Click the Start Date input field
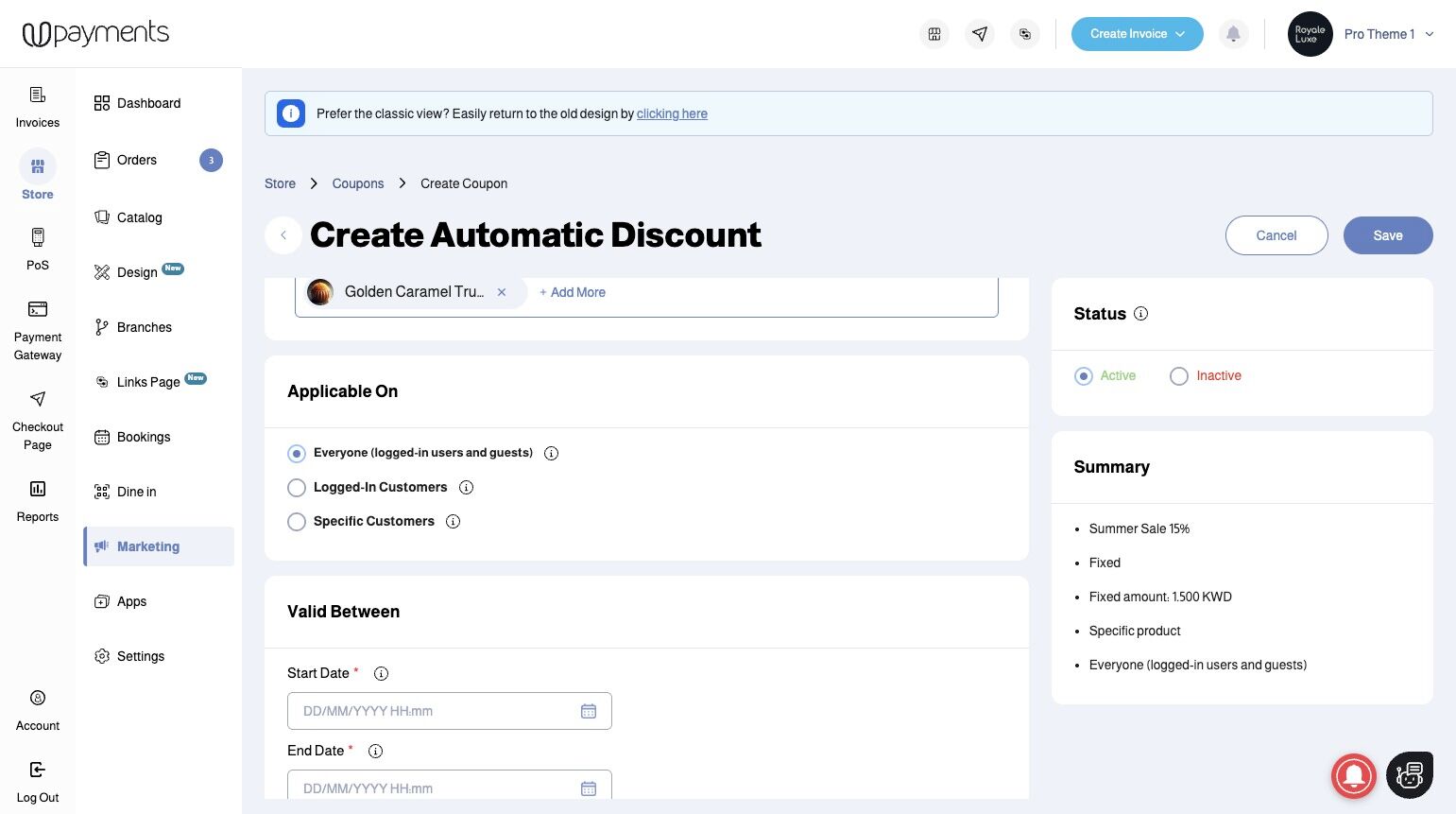 pyautogui.click(x=435, y=711)
